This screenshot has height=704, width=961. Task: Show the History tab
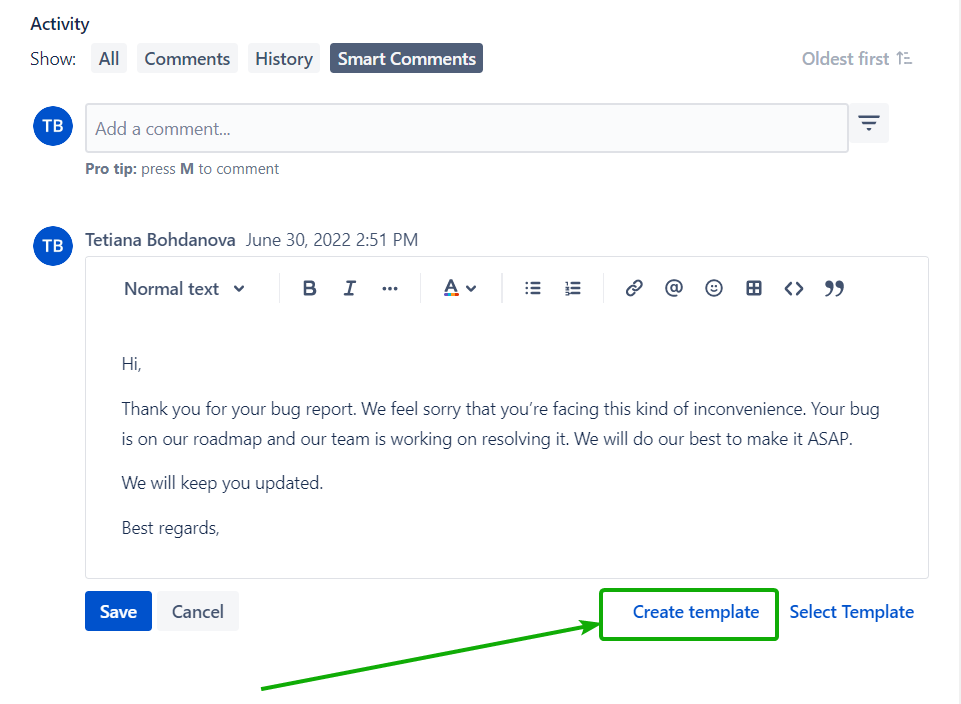click(284, 59)
